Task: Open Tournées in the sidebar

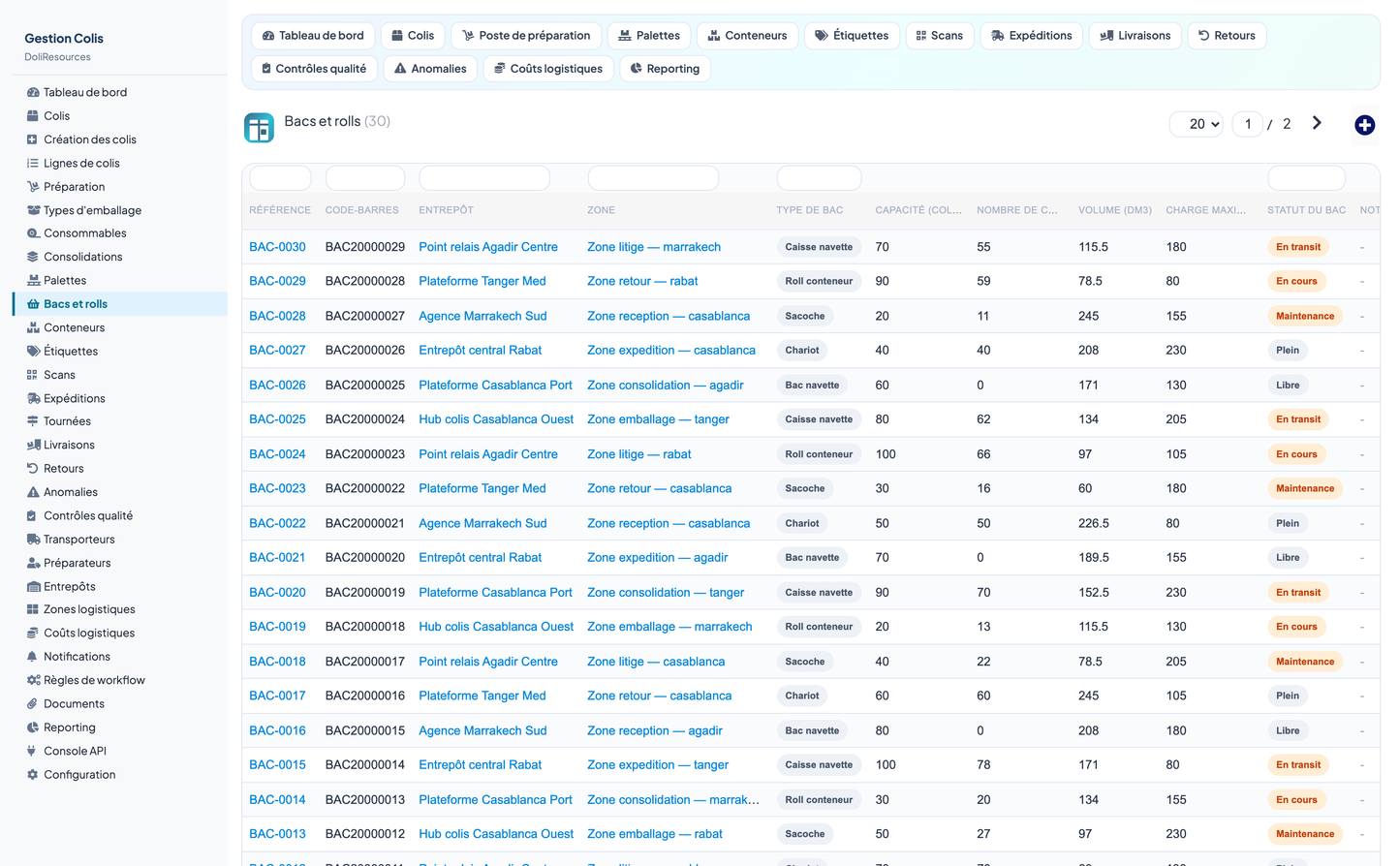Action: [66, 421]
